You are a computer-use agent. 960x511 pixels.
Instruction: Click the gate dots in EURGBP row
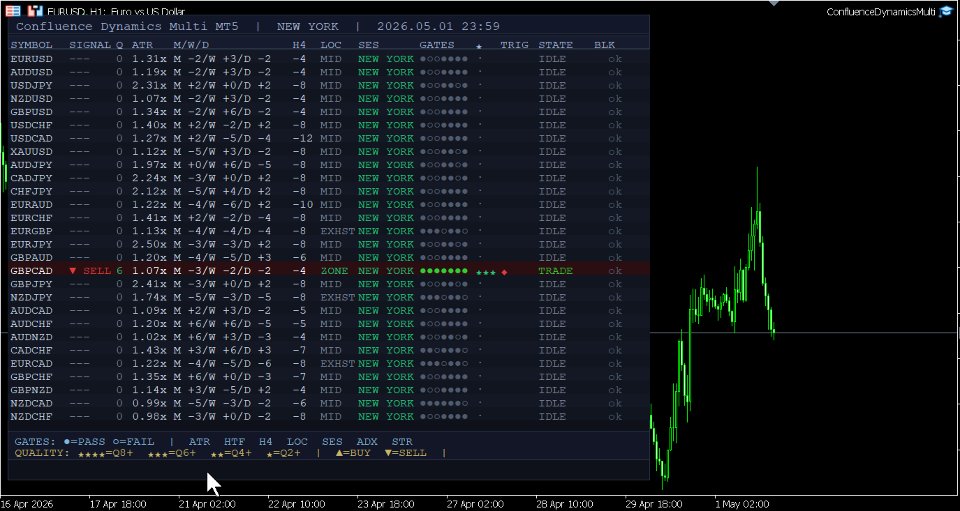pos(444,231)
